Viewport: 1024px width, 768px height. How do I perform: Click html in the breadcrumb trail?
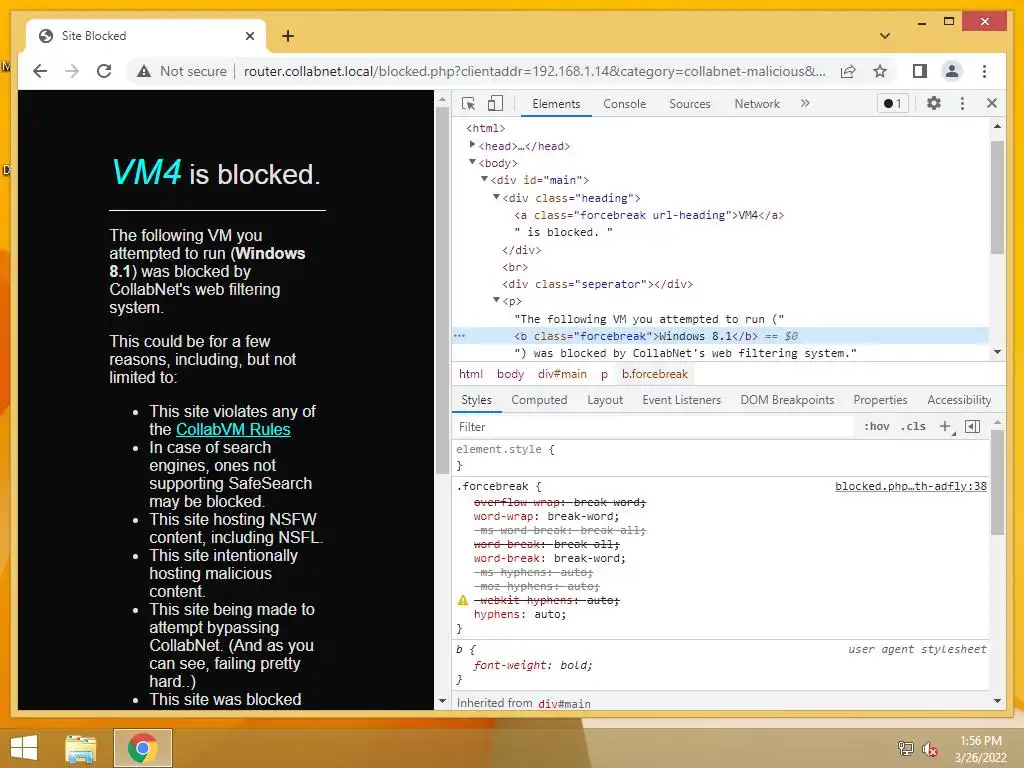click(471, 374)
